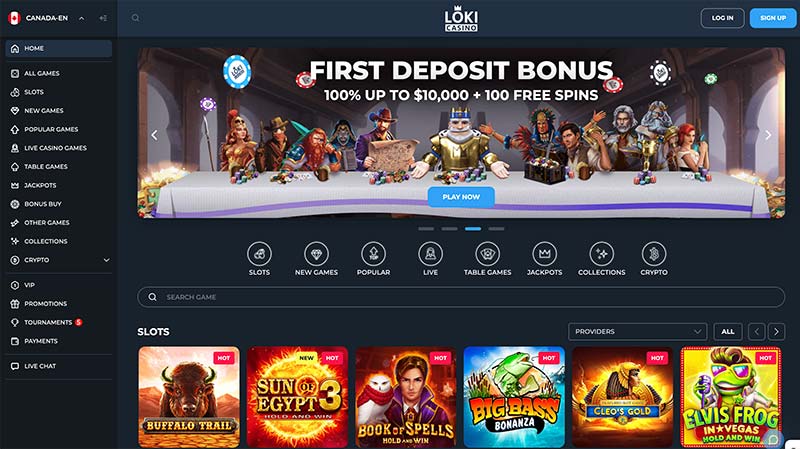Viewport: 800px width, 449px height.
Task: Click the Sign Up button
Action: click(x=772, y=18)
